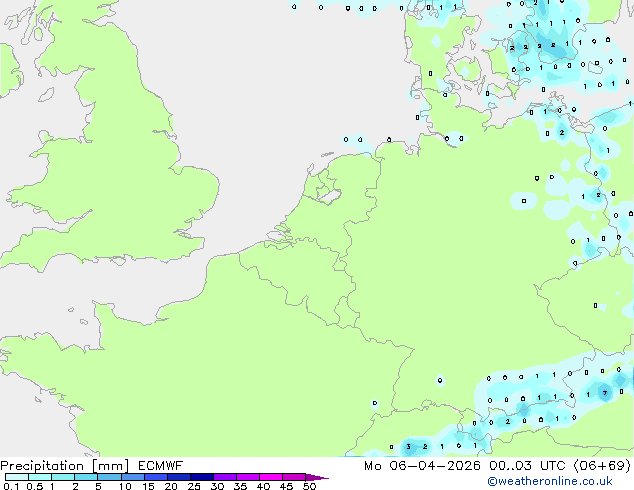The image size is (634, 490).
Task: Pick the 40–45 mm magenta legend swatch
Action: (271, 477)
